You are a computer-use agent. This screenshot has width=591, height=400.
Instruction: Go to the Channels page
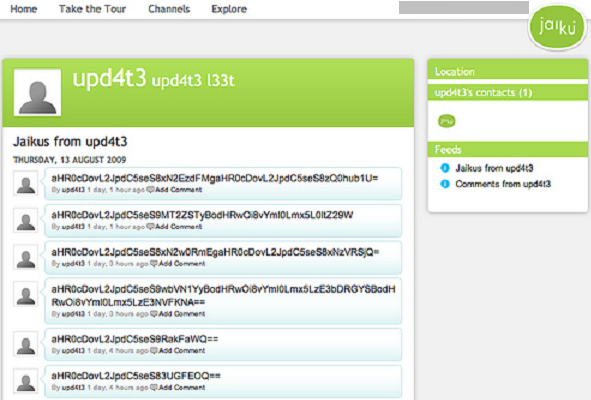[x=169, y=9]
